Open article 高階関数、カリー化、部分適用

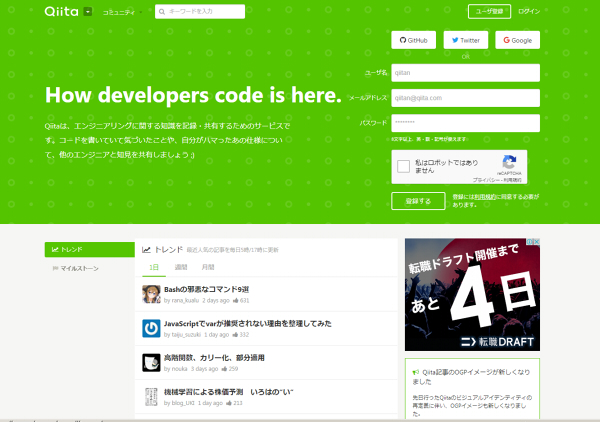214,358
